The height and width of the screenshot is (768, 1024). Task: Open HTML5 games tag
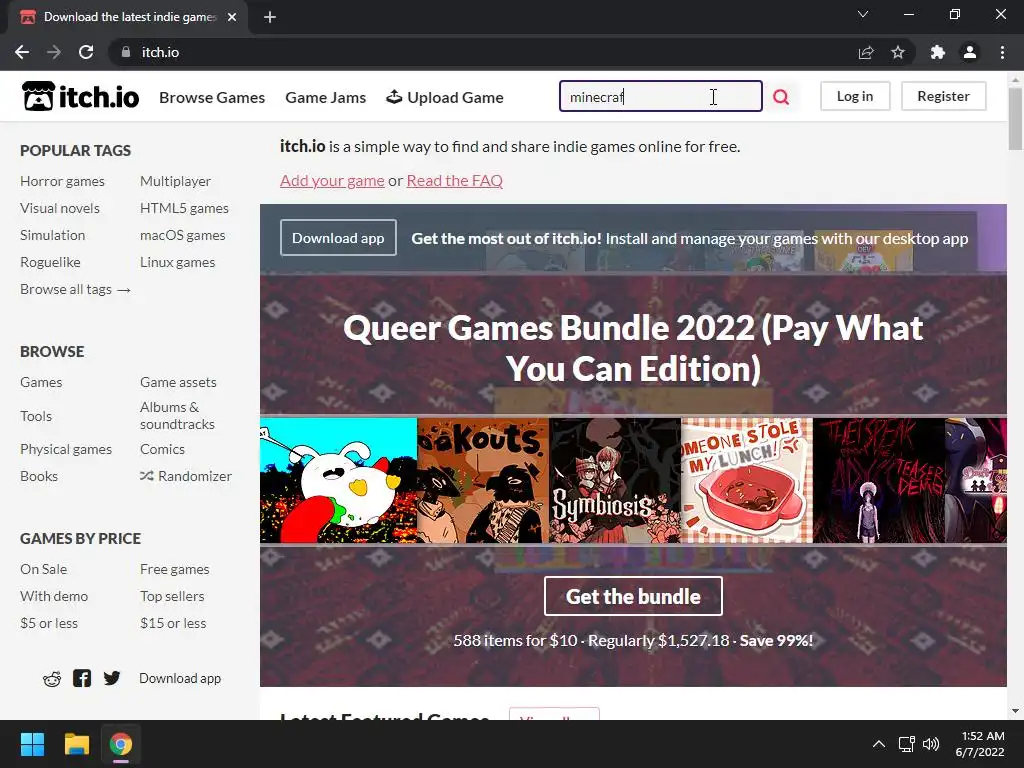(184, 208)
